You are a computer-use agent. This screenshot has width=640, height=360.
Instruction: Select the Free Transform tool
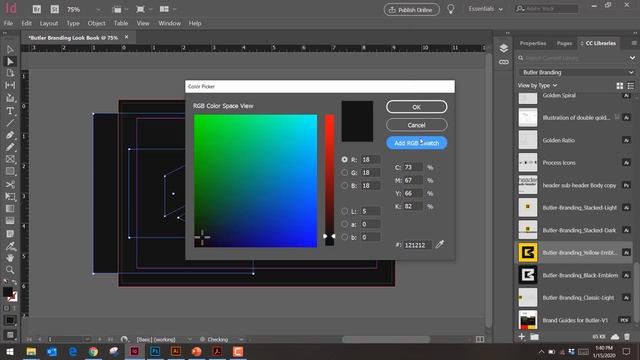pyautogui.click(x=10, y=197)
